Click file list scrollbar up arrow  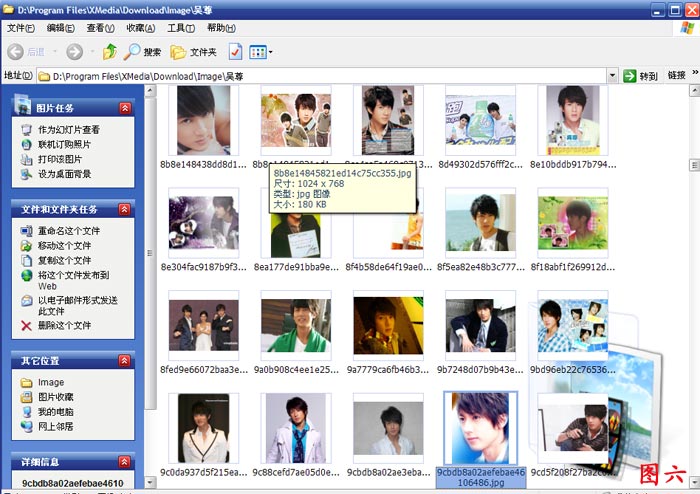point(694,91)
